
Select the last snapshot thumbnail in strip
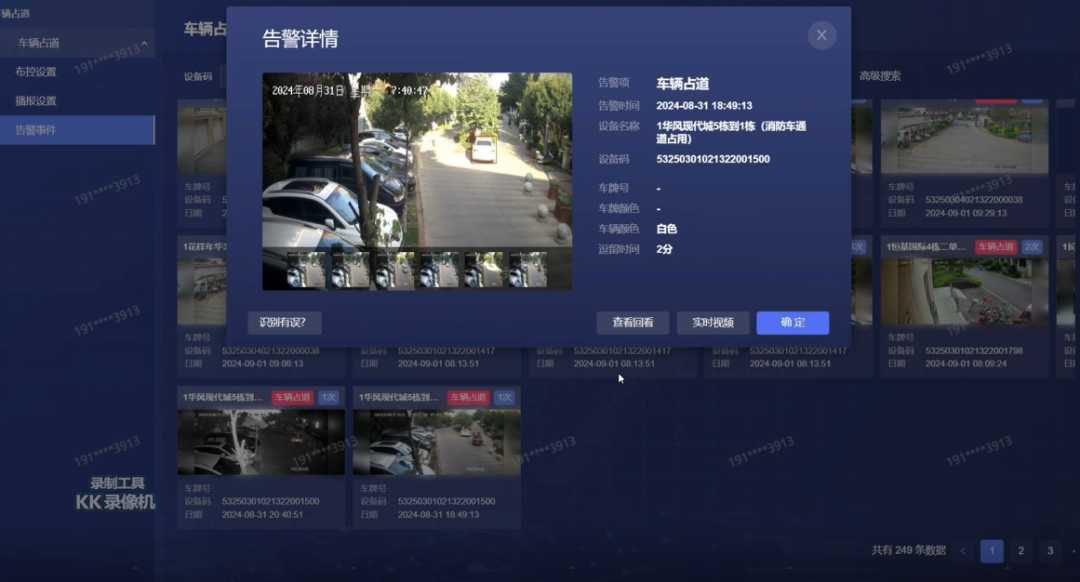coord(528,270)
